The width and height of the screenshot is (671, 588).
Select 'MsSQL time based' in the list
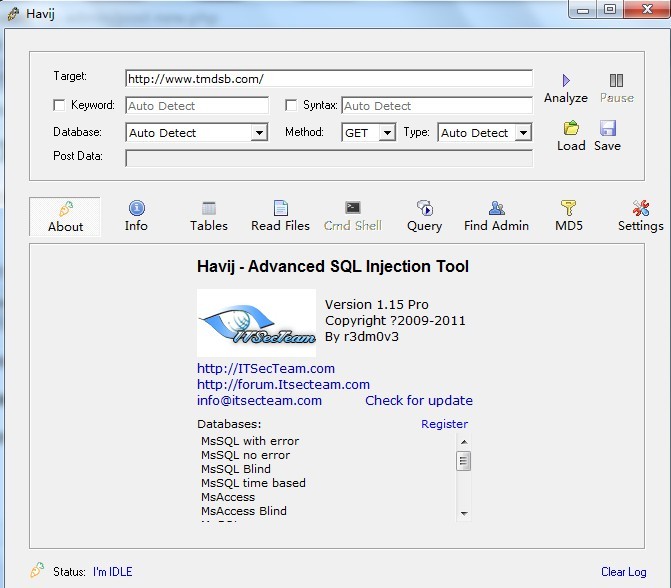[253, 483]
